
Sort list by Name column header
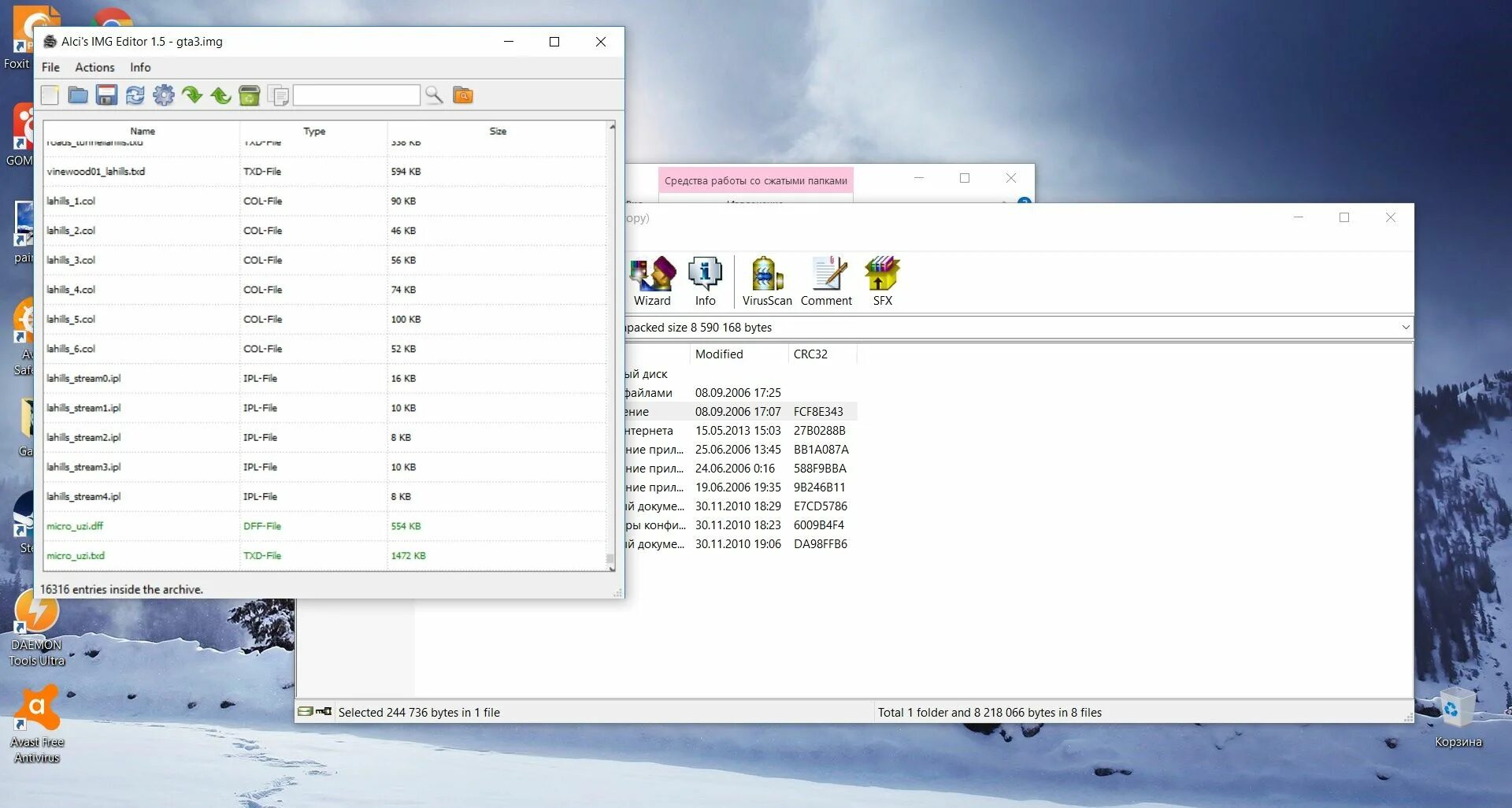(143, 131)
